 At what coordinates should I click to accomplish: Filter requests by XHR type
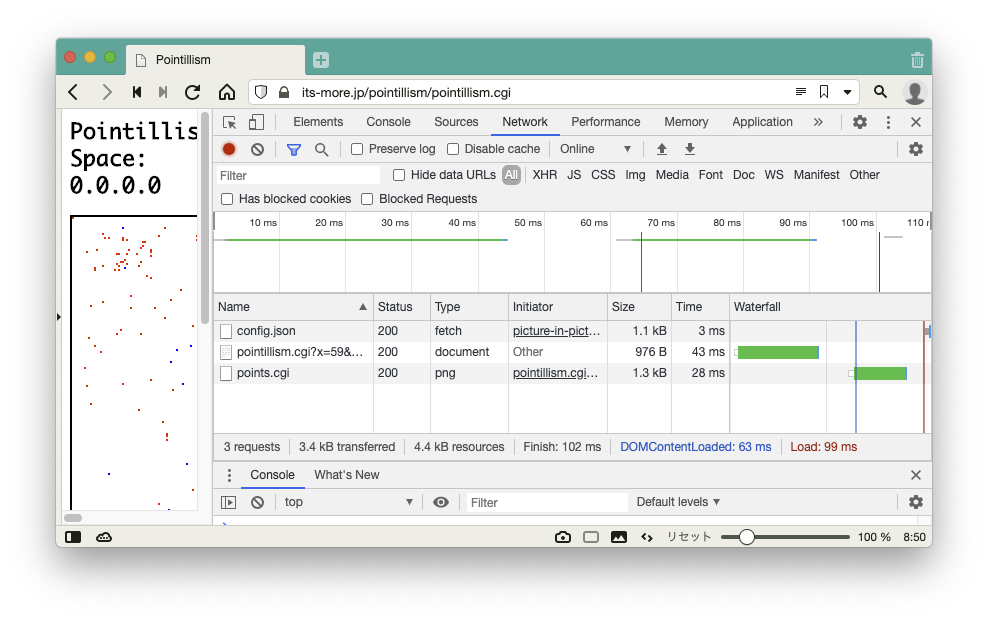[x=545, y=175]
